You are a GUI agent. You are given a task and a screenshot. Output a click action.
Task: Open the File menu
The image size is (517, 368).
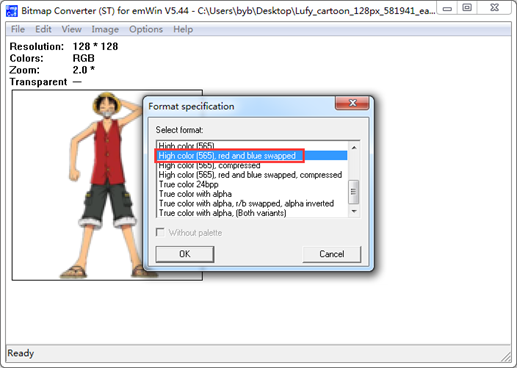(x=18, y=29)
